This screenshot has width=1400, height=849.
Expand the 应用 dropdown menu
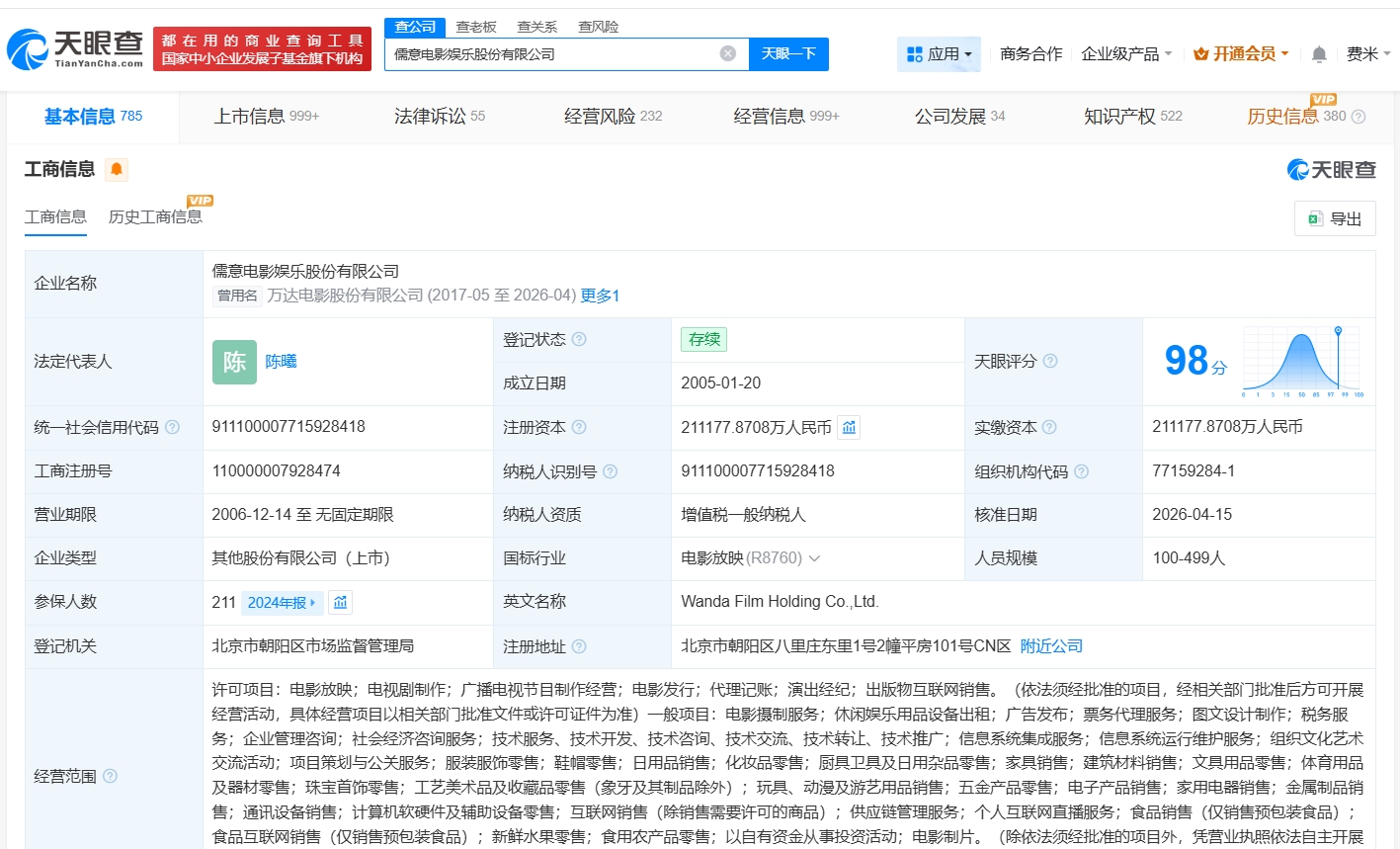click(x=939, y=54)
